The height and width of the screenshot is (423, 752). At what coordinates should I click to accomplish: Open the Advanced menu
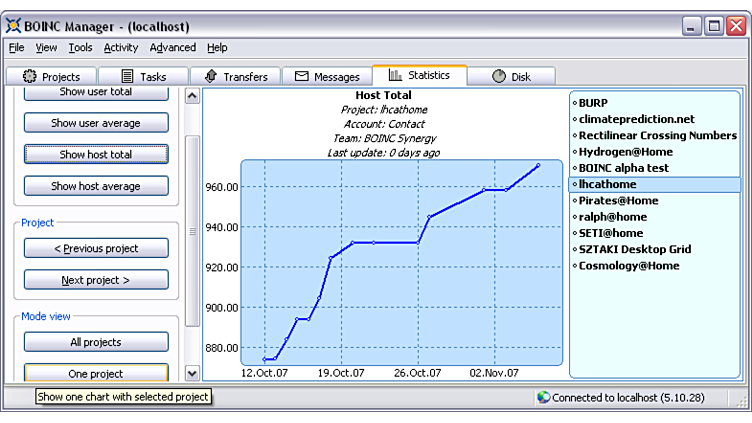(x=173, y=48)
